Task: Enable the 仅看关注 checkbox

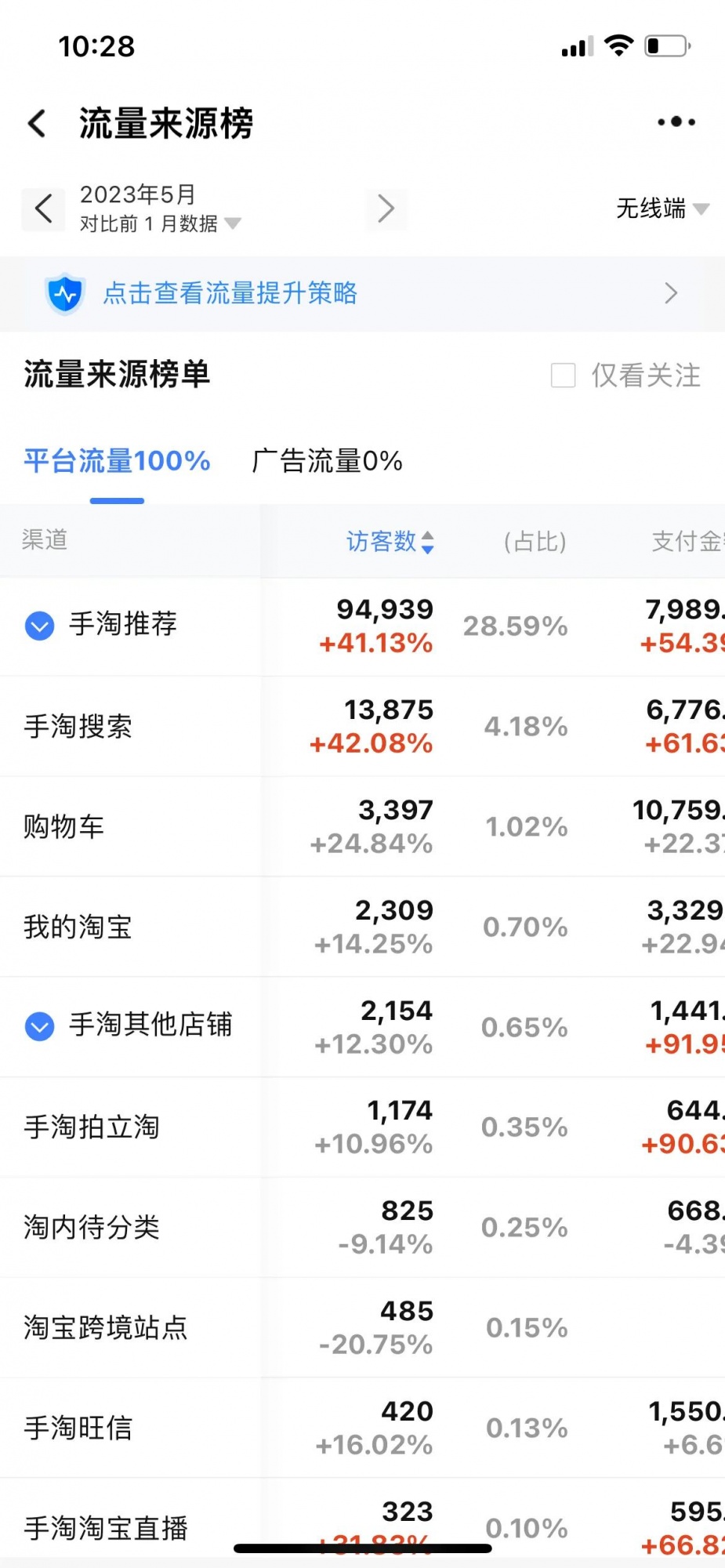Action: [x=564, y=376]
